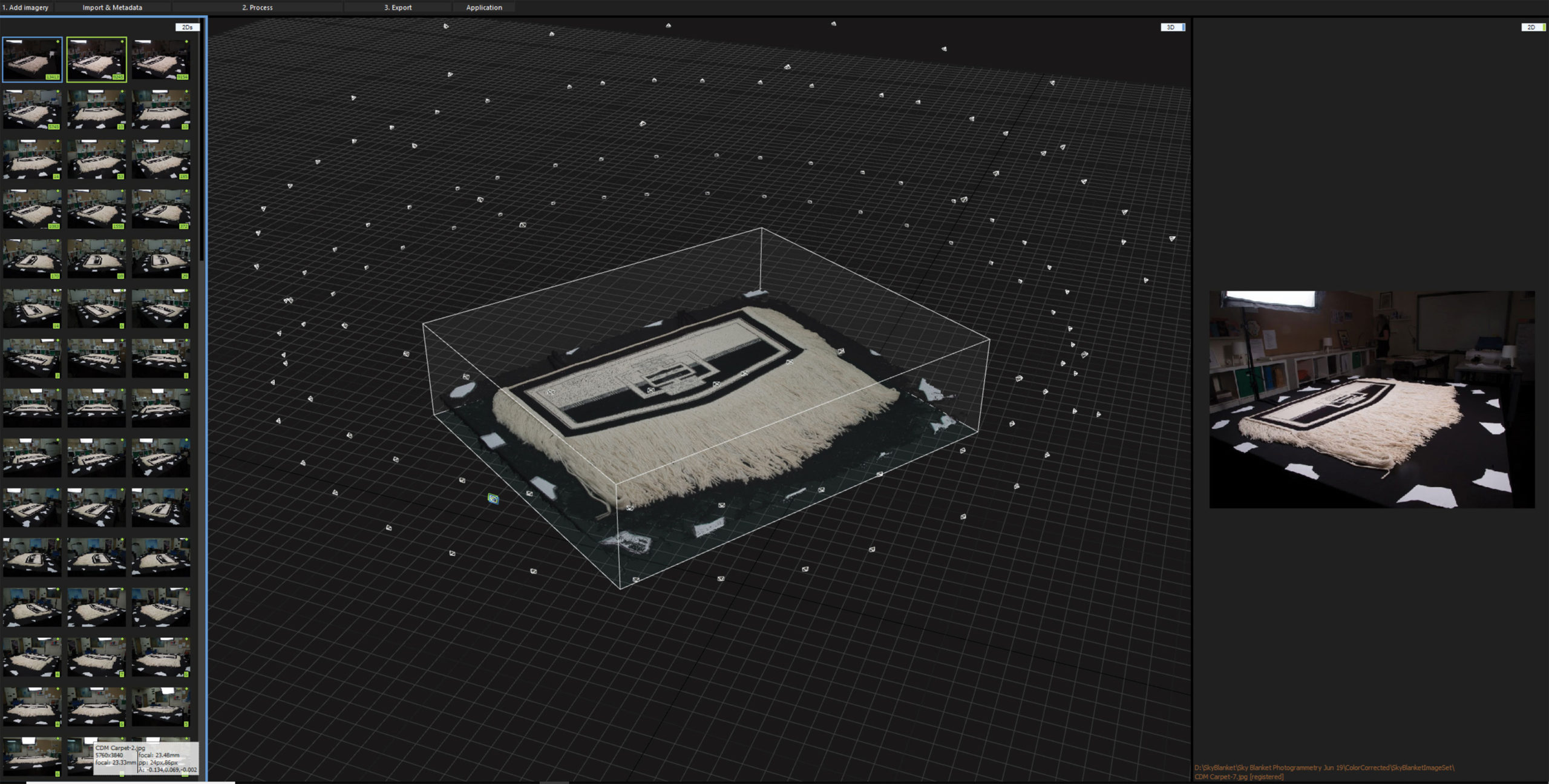Click the CDM Carpet-7.jpg [registered] status text

point(1239,777)
